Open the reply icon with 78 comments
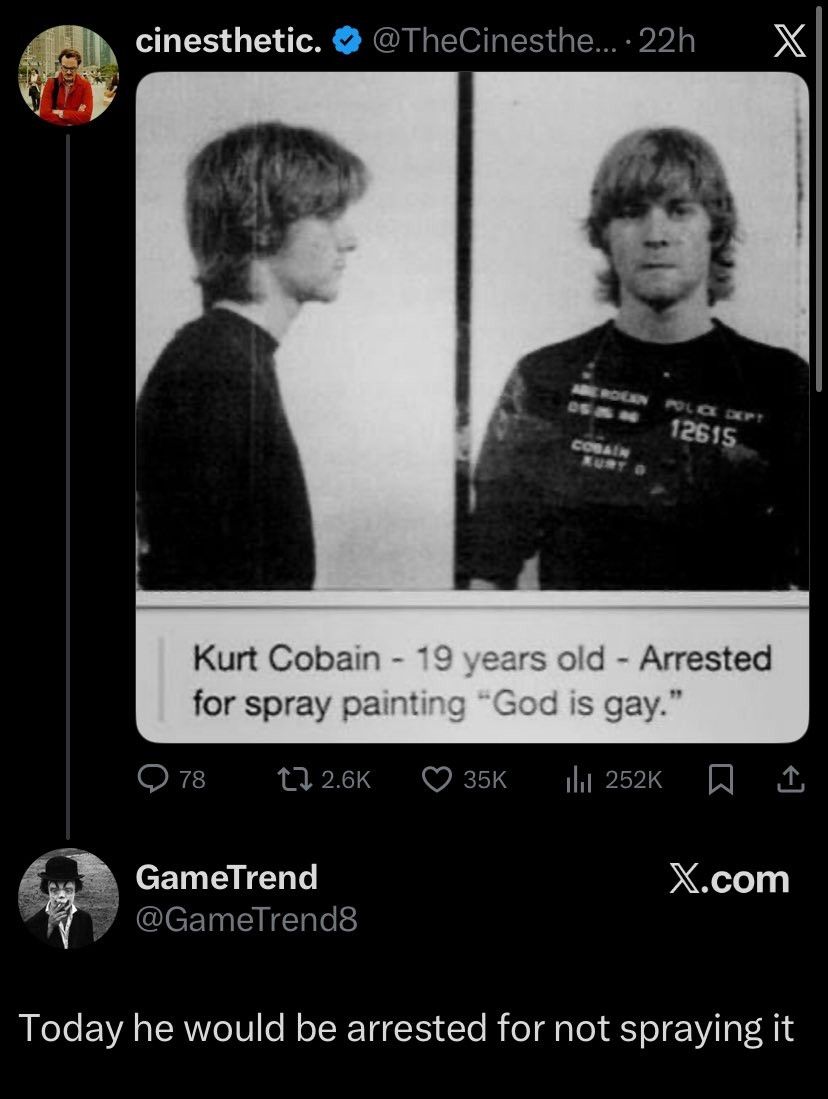This screenshot has width=828, height=1099. coord(152,779)
